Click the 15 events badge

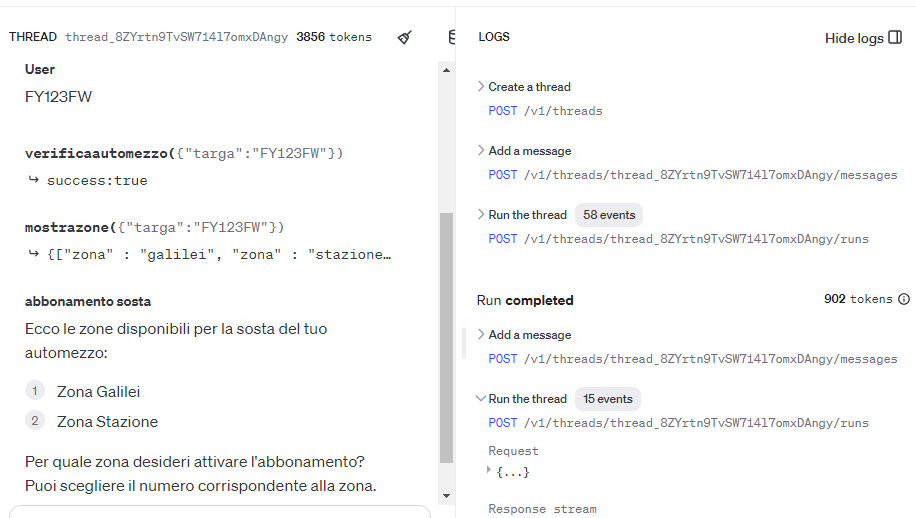point(608,399)
